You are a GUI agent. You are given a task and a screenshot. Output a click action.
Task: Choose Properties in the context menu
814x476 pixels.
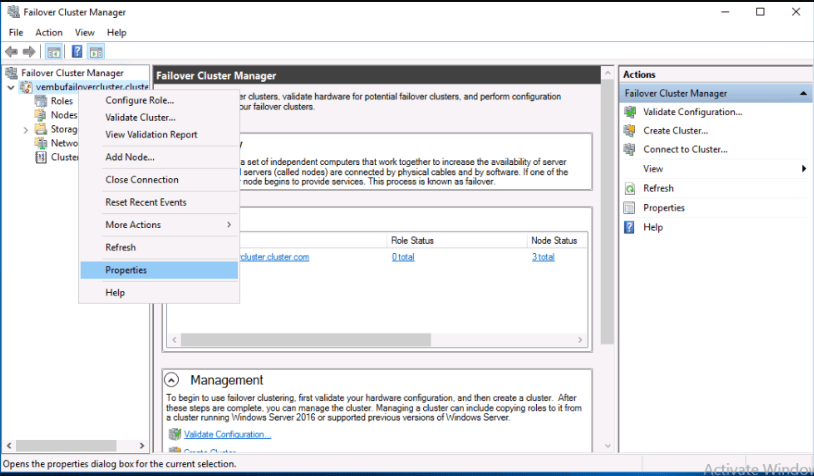(159, 270)
